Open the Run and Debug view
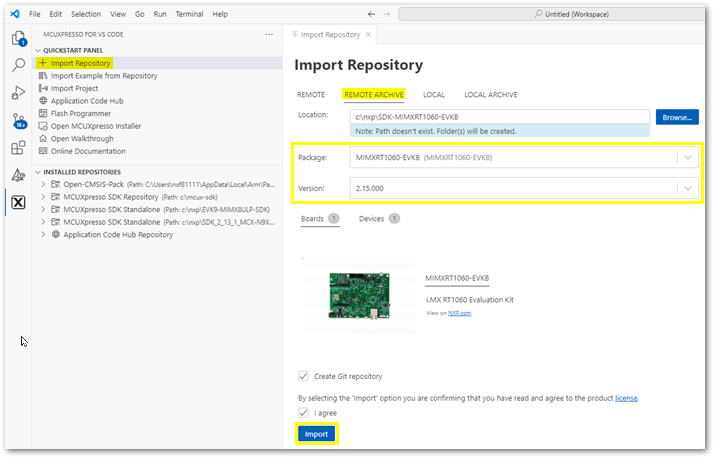 [18, 92]
